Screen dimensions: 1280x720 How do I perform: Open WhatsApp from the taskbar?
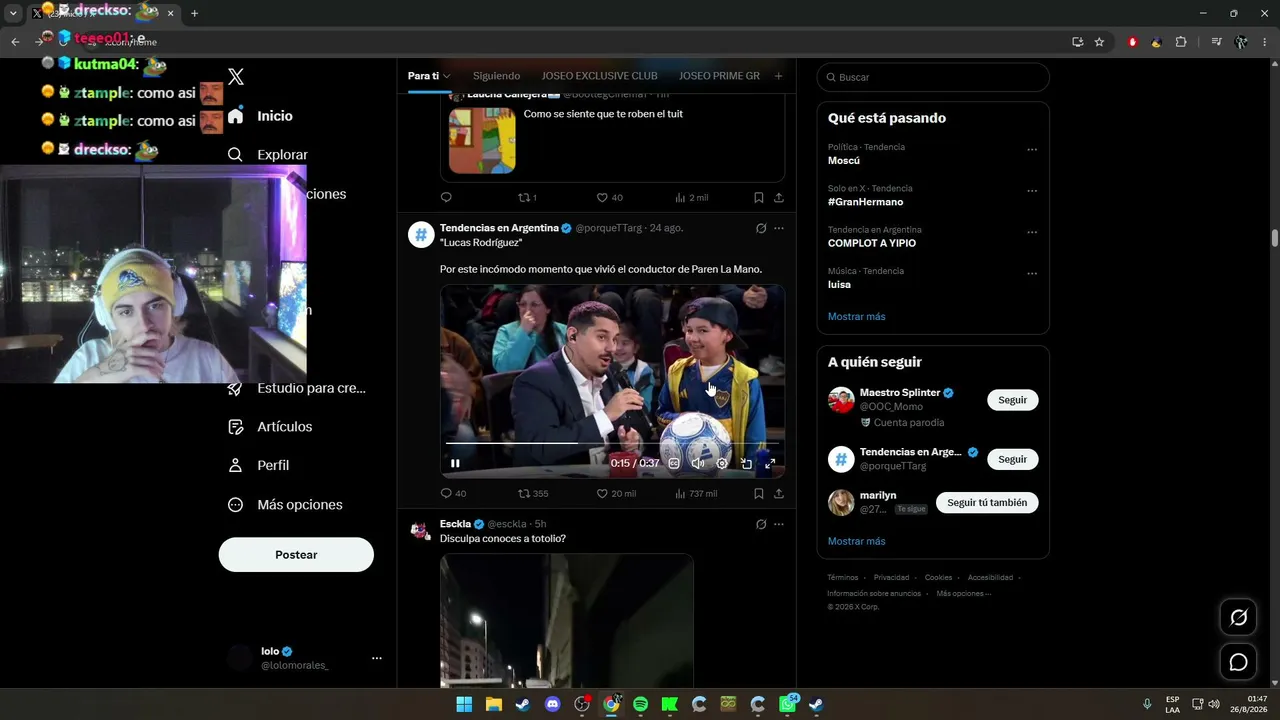[787, 704]
